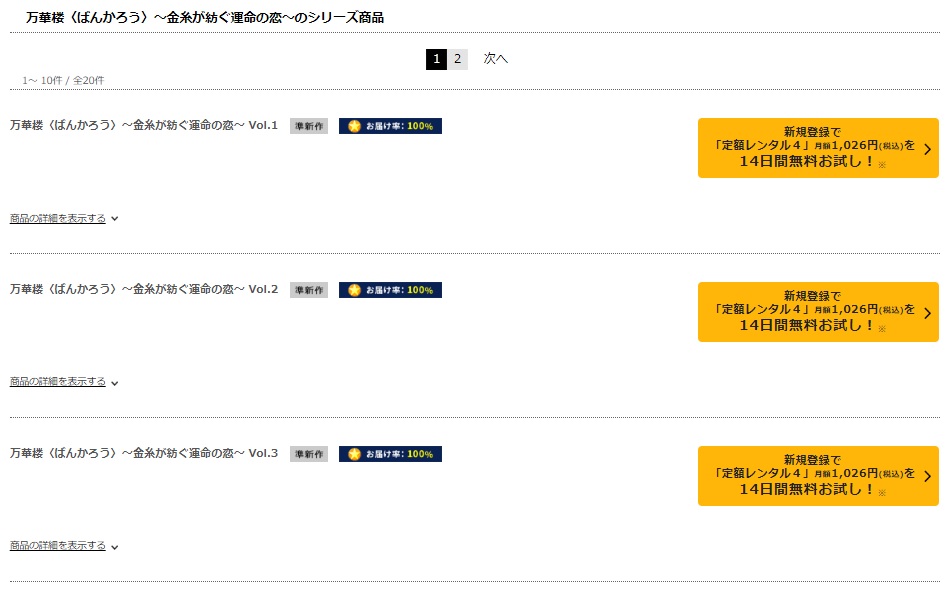948x592 pixels.
Task: Expand 商品の詳細を表示する for Vol.2
Action: click(63, 382)
